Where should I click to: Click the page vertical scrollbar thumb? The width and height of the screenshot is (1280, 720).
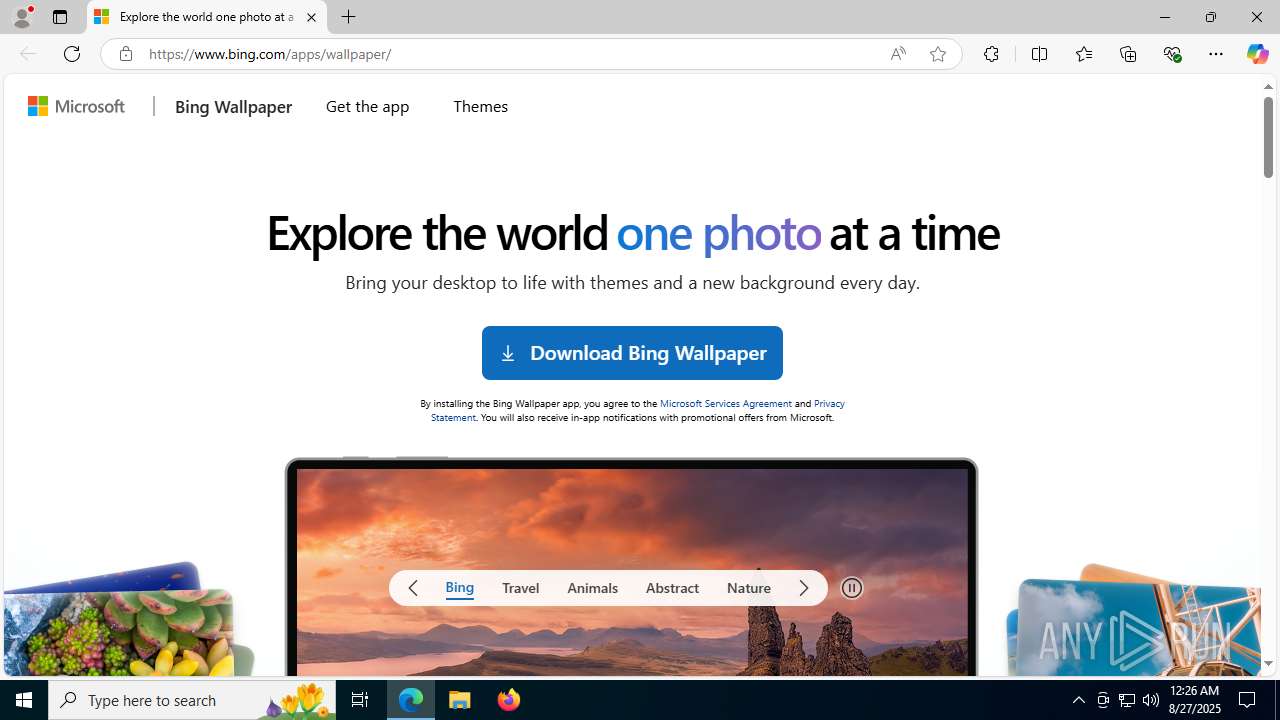(x=1268, y=138)
